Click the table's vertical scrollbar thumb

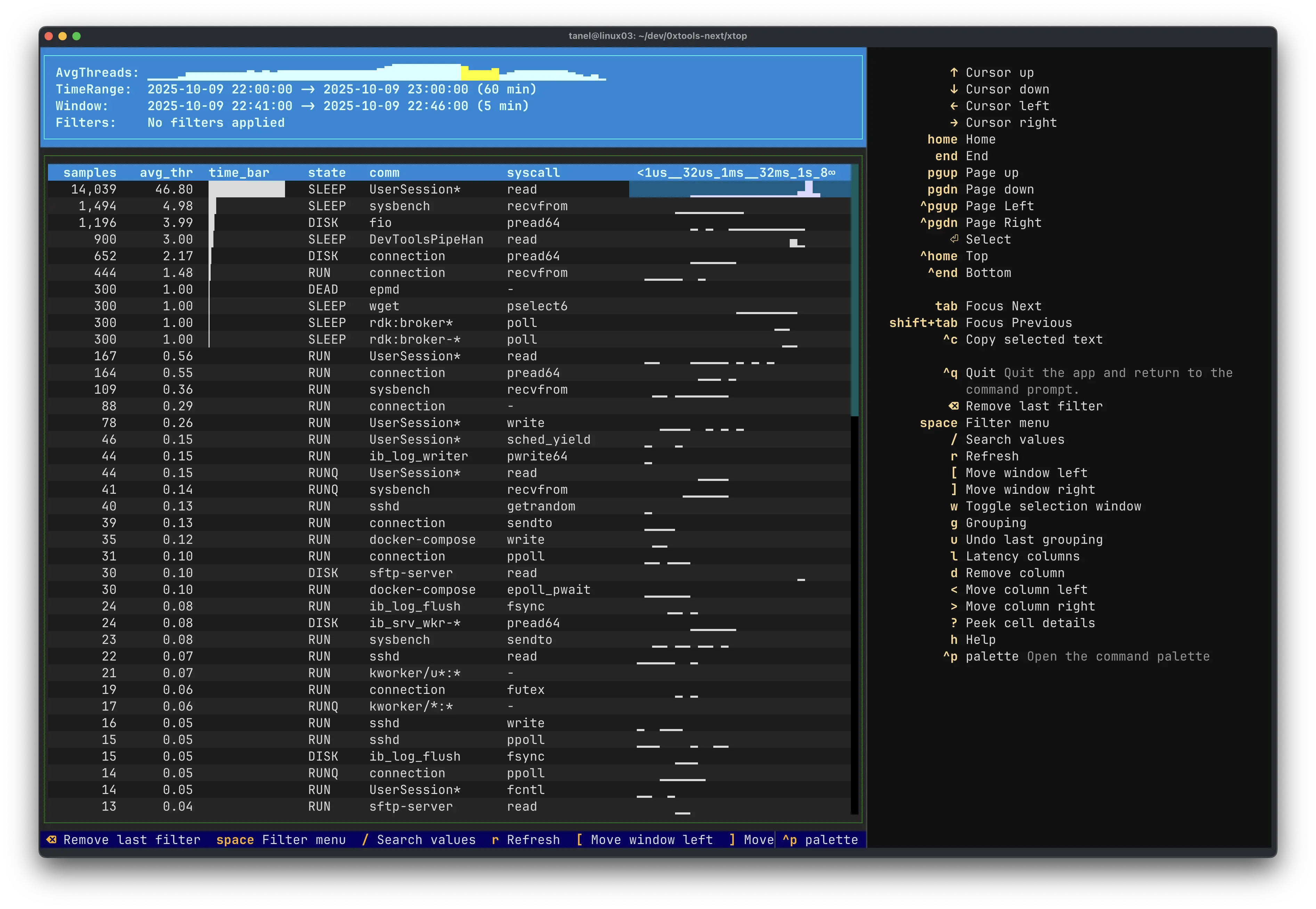coord(854,290)
